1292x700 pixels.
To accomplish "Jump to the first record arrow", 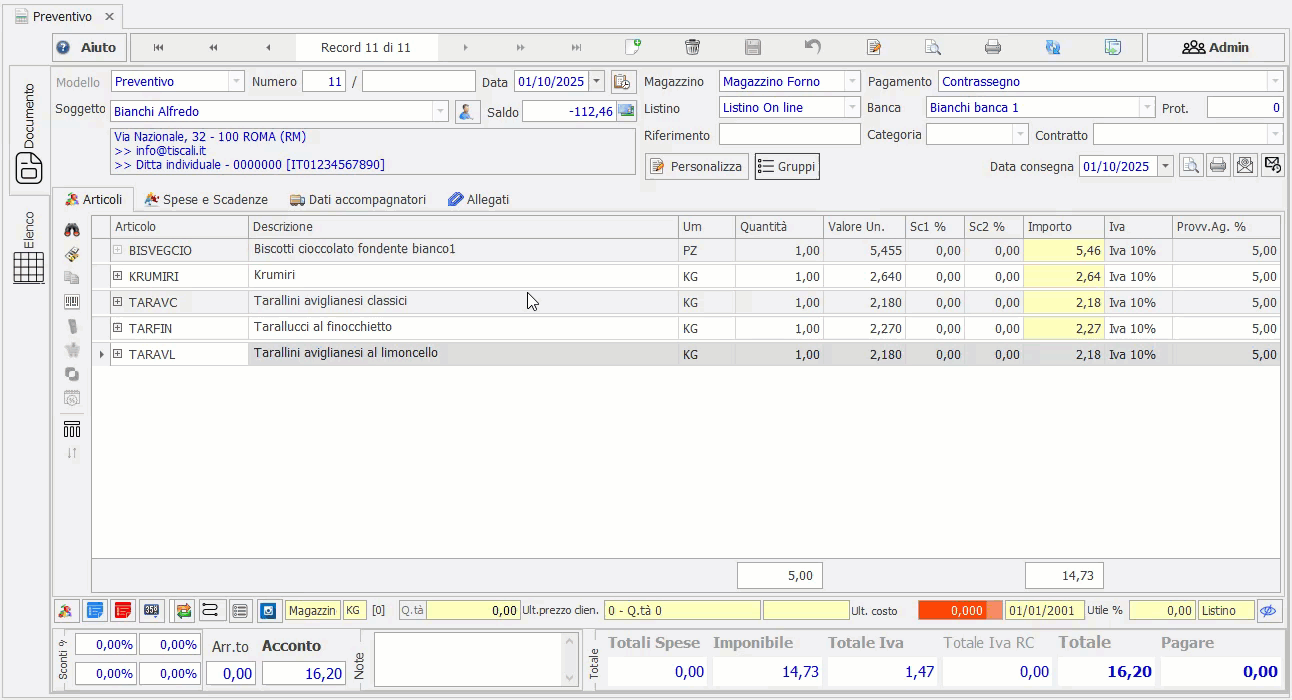I will [159, 47].
